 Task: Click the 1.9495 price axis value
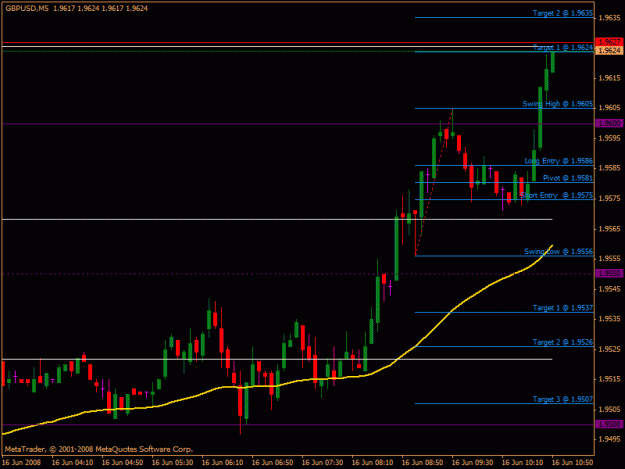pos(610,439)
